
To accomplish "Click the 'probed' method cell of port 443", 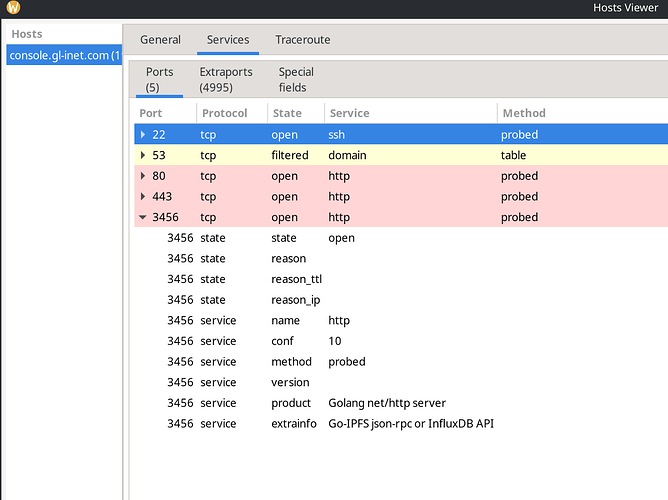I will point(519,196).
